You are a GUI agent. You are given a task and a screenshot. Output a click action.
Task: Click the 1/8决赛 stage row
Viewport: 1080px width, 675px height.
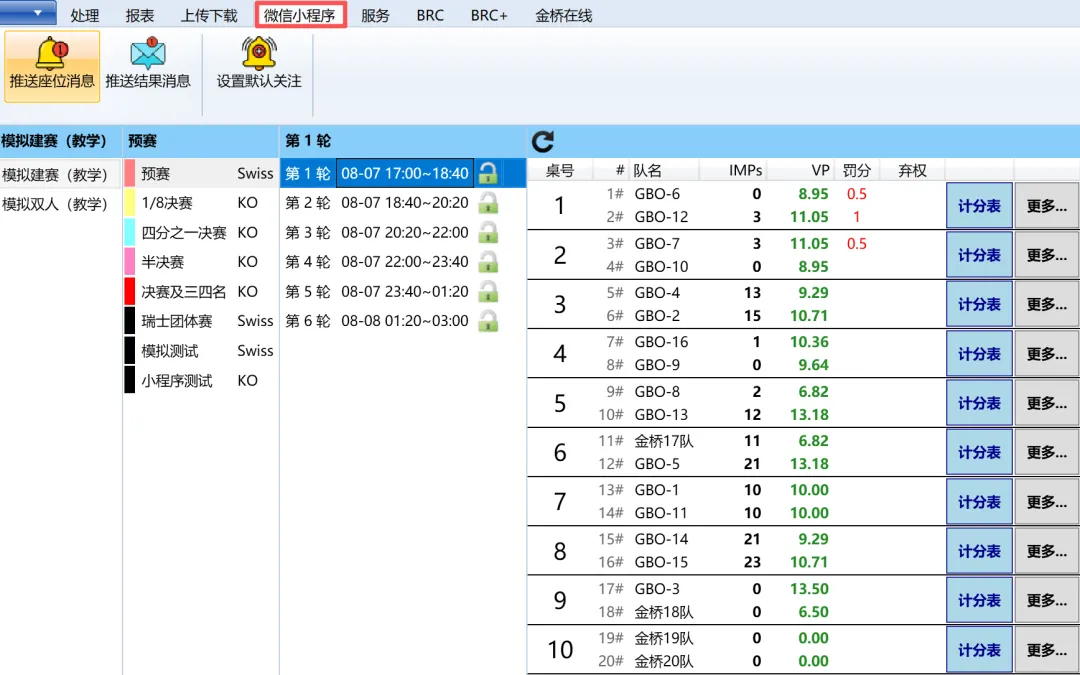tap(200, 202)
